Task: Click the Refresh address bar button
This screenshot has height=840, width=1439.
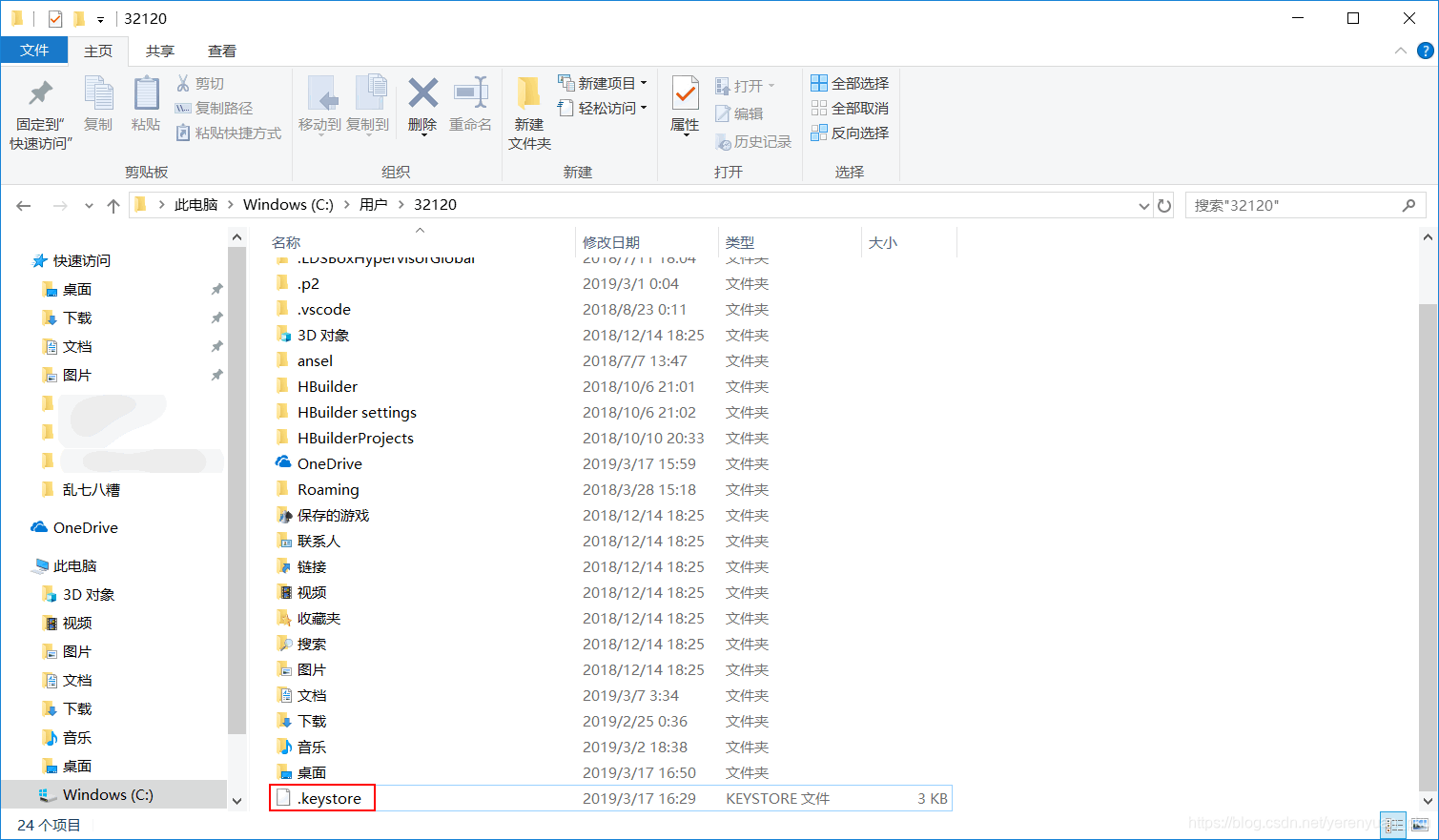Action: 1164,205
